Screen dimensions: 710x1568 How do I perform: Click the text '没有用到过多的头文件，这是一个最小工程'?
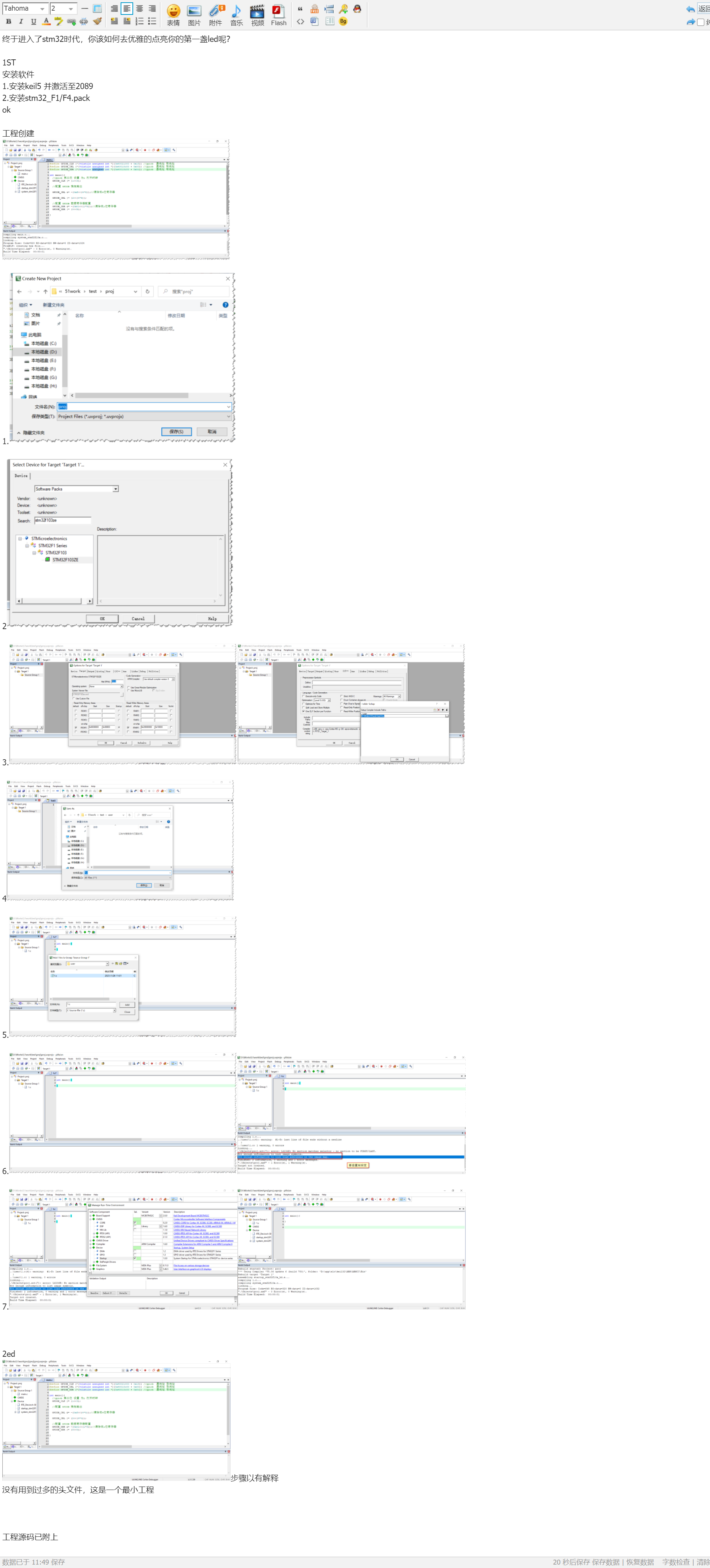pos(78,1490)
